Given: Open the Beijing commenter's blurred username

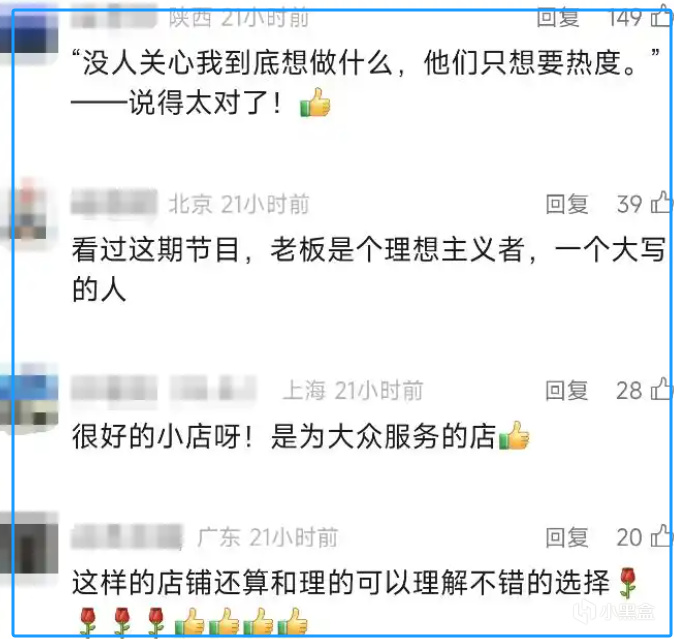Looking at the screenshot, I should [114, 202].
